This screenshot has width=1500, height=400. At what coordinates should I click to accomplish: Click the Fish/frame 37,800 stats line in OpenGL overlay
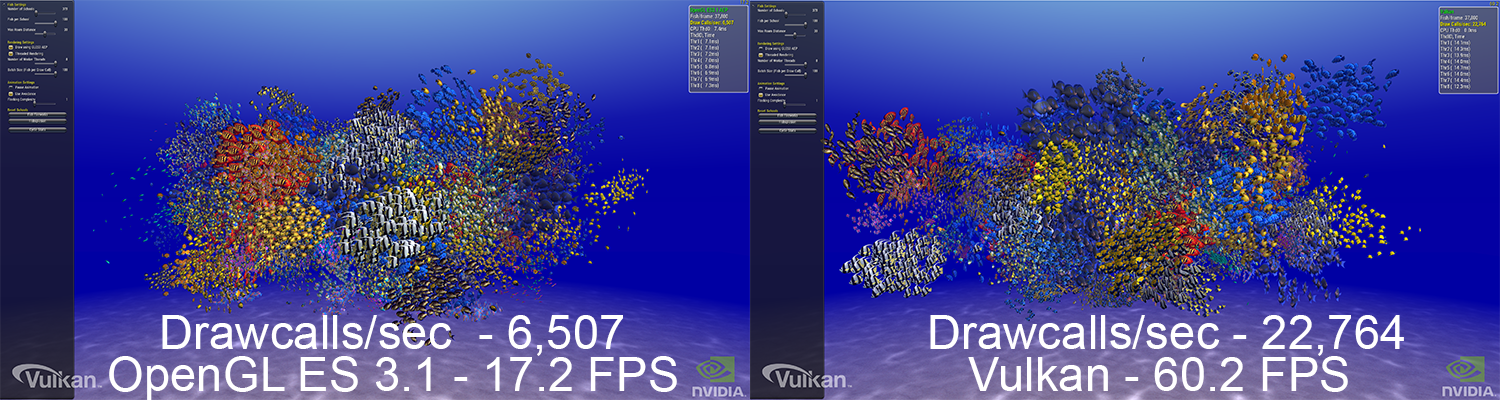(708, 16)
